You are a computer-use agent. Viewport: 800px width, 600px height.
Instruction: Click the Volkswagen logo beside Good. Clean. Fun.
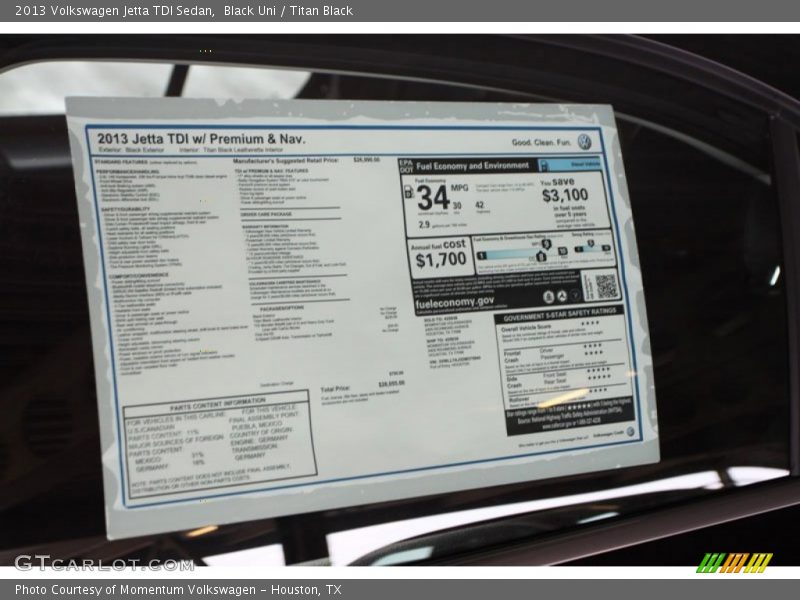pyautogui.click(x=584, y=142)
